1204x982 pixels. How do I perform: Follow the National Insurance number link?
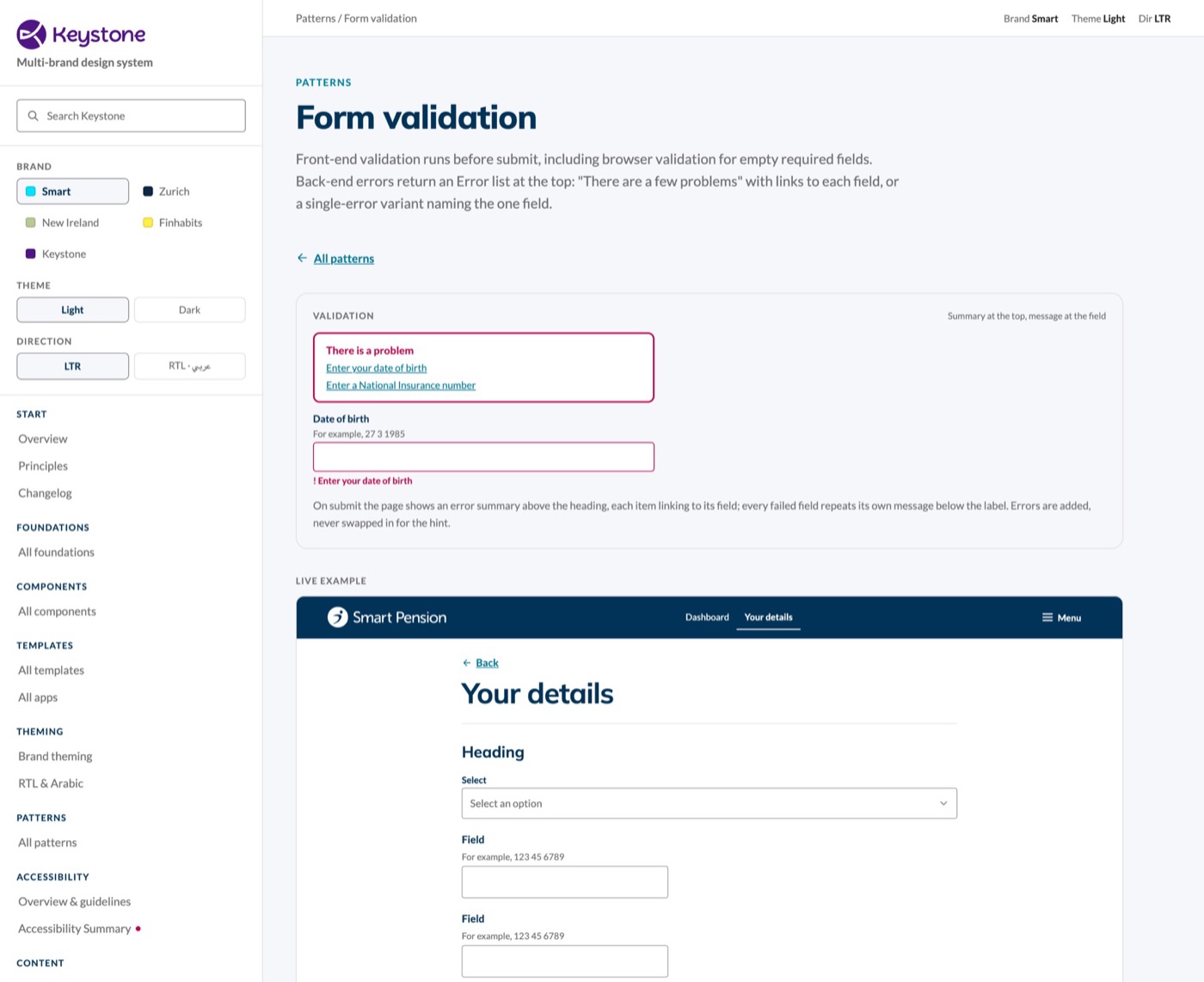[401, 385]
